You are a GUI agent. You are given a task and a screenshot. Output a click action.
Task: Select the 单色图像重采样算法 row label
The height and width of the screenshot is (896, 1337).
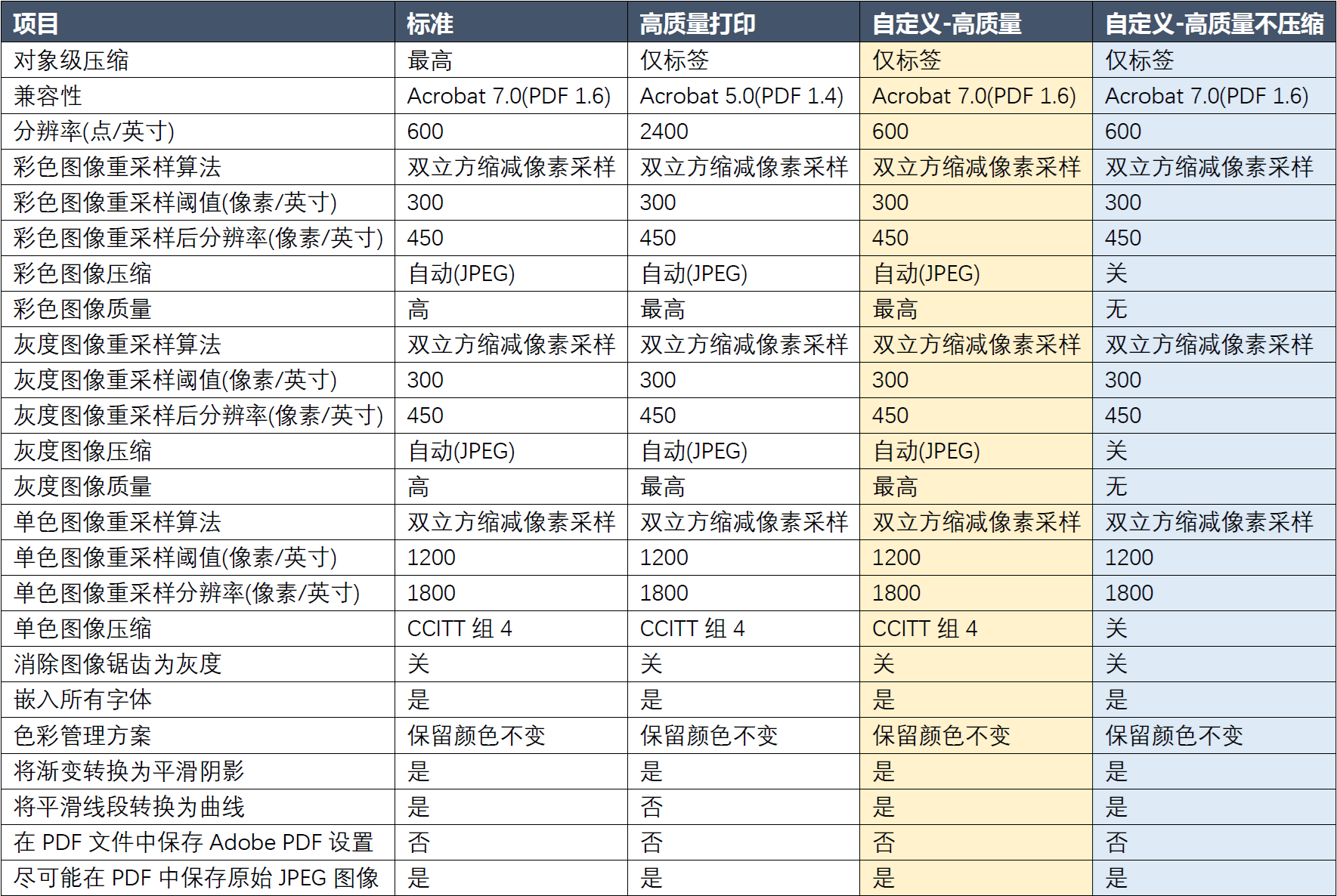117,522
